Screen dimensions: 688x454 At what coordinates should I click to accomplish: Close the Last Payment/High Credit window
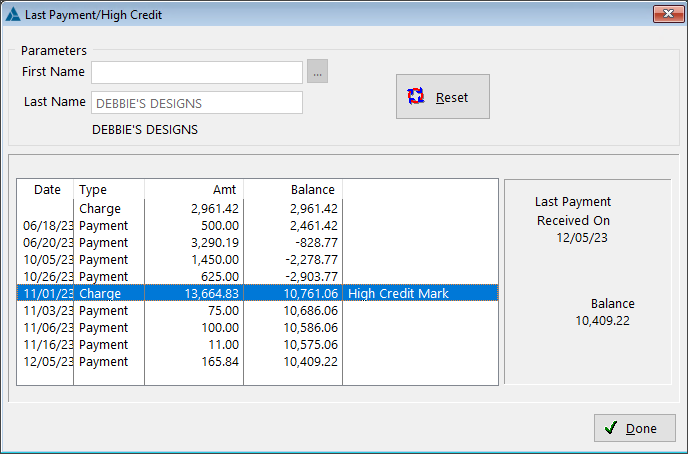[668, 14]
